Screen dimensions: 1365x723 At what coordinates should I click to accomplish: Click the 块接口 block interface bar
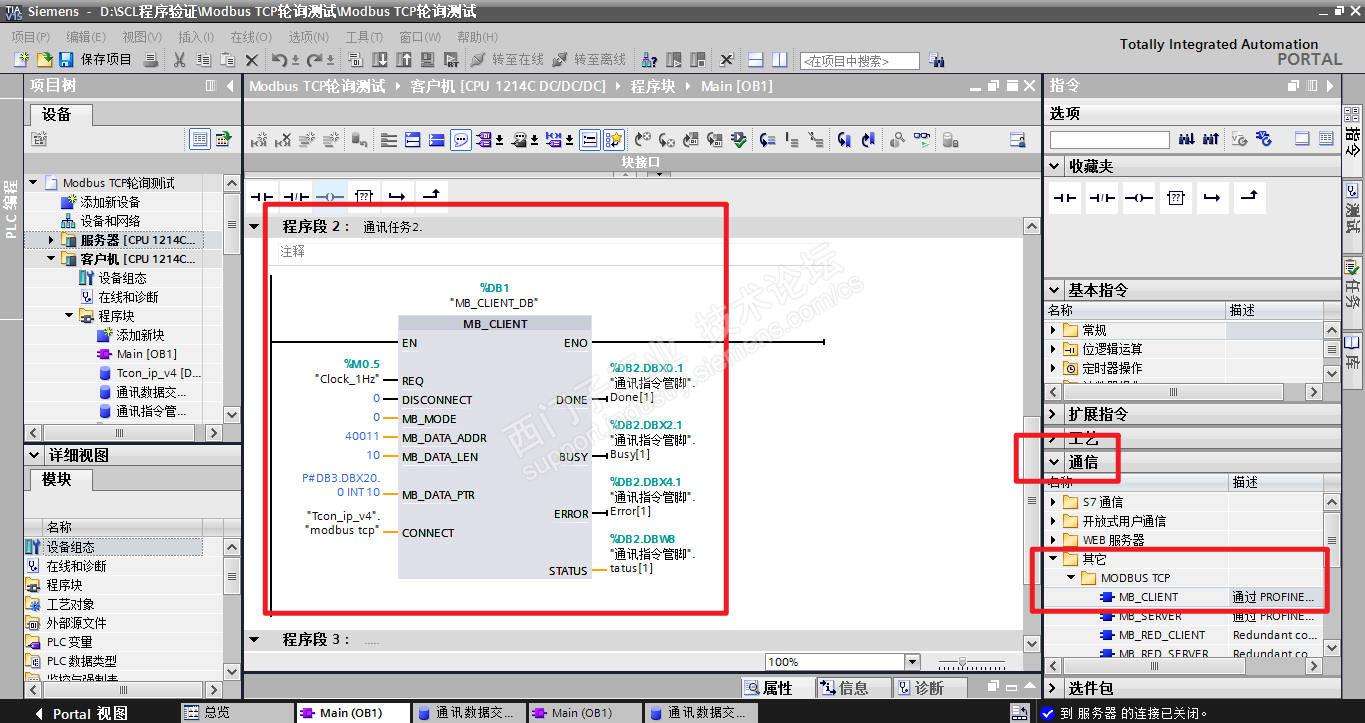click(641, 162)
